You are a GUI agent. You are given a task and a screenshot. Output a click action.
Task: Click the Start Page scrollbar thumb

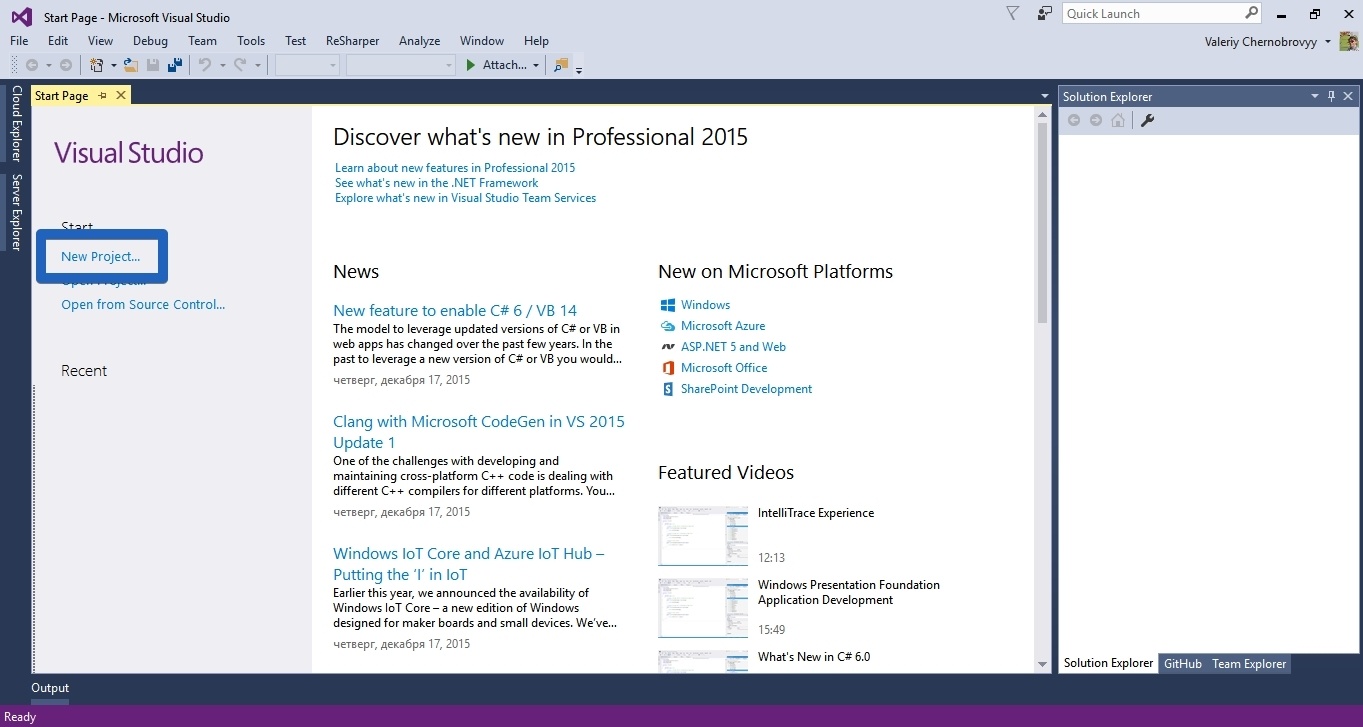point(1043,223)
